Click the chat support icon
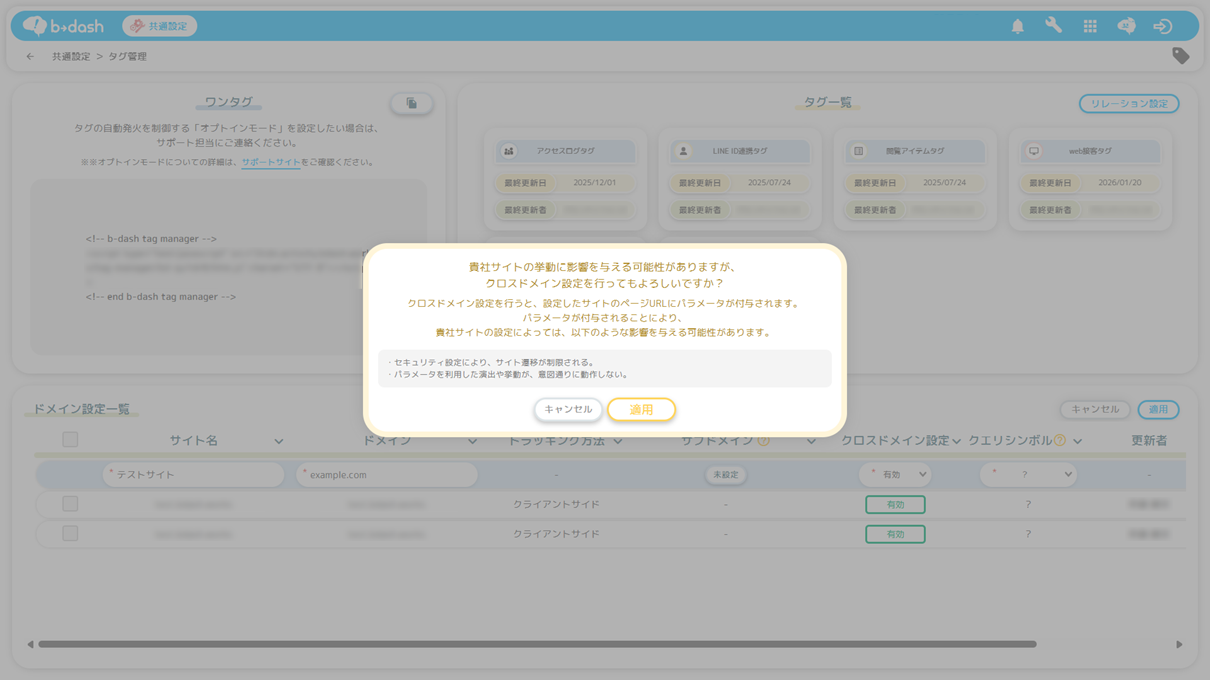1210x680 pixels. click(1126, 27)
